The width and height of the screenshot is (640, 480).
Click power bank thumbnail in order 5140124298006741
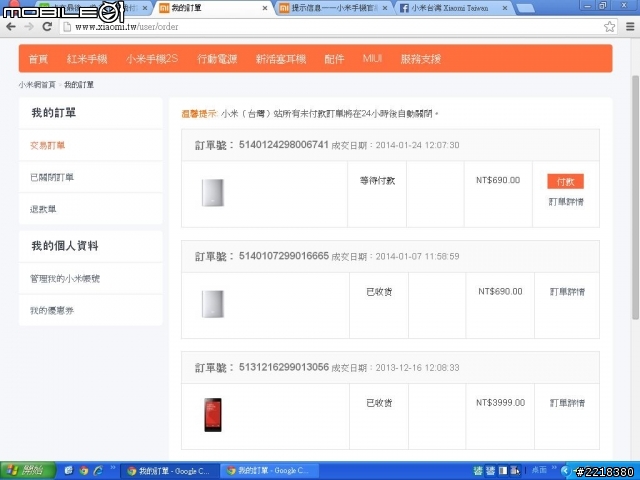(213, 192)
